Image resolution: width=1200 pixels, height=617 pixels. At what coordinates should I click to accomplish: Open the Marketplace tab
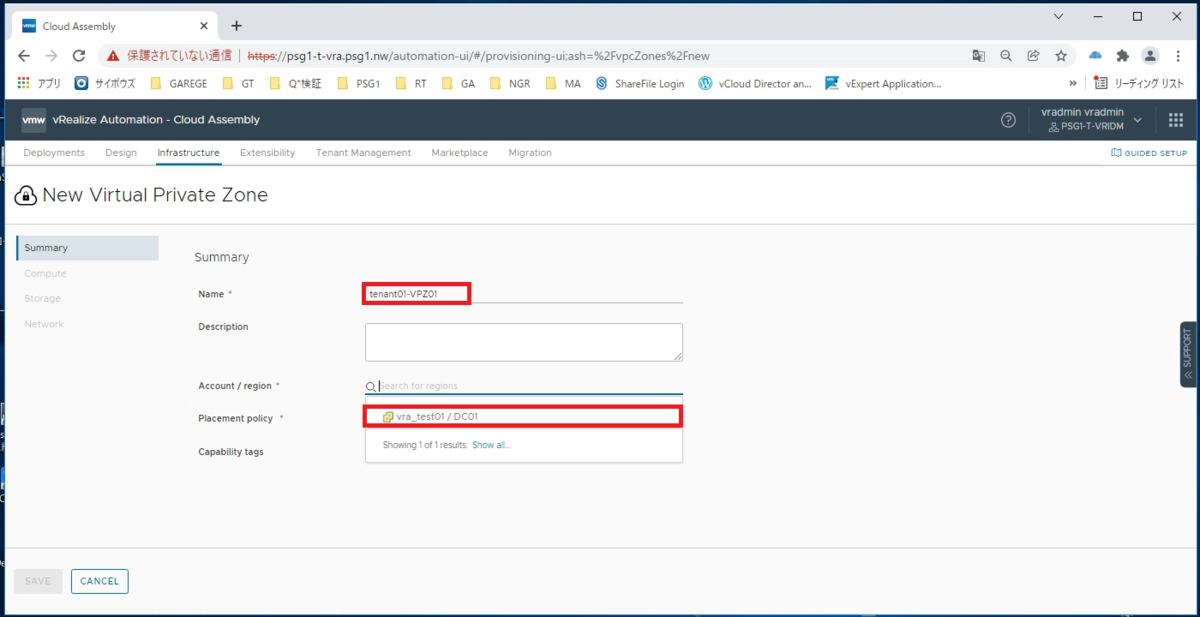click(460, 153)
